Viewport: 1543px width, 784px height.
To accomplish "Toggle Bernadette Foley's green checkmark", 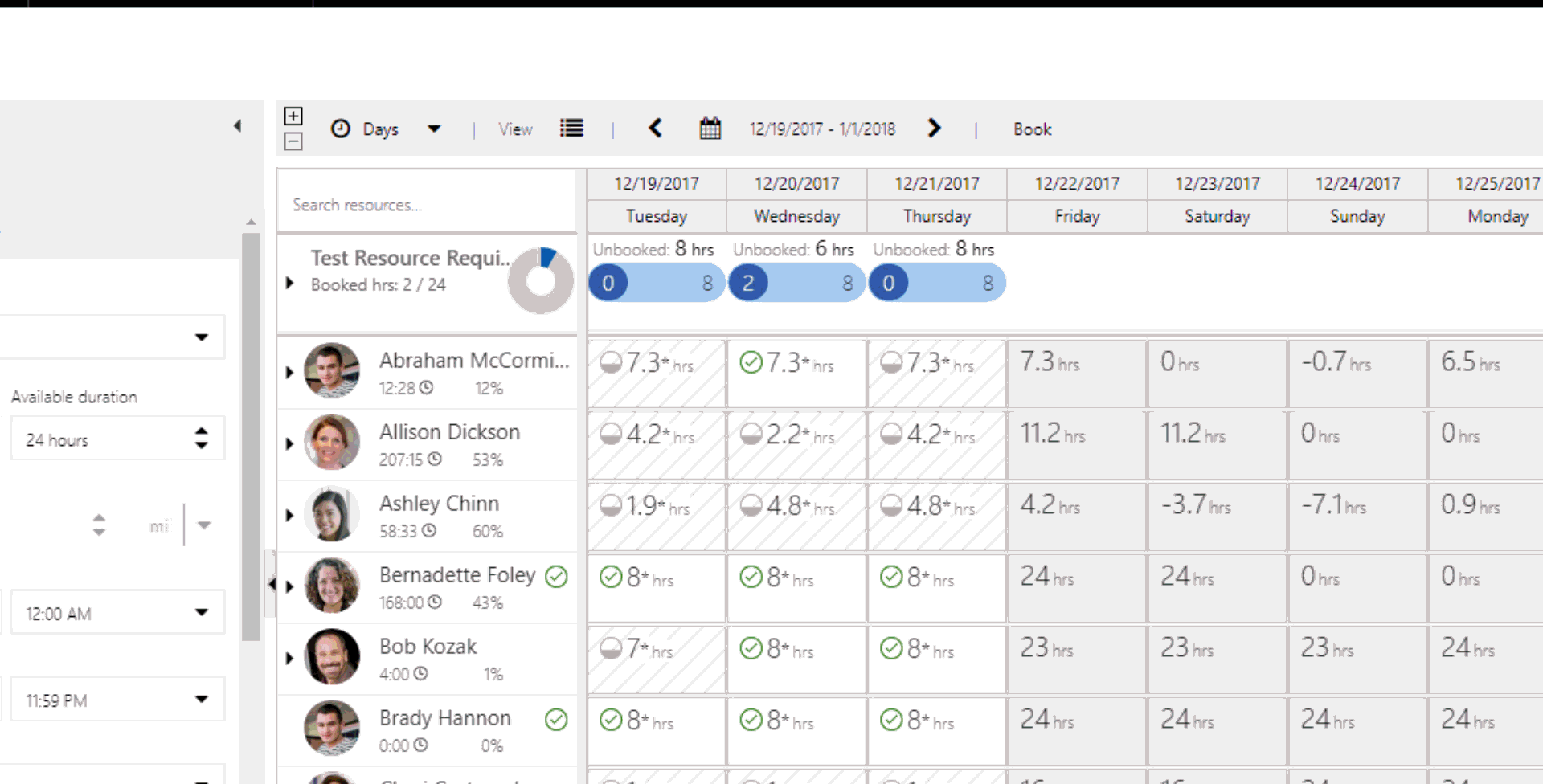I will (x=556, y=576).
